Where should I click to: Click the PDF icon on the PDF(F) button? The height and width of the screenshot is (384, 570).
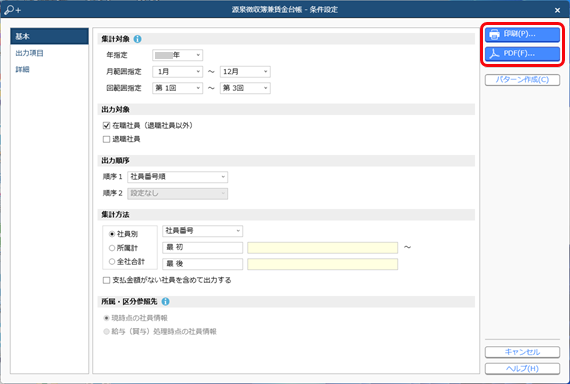point(494,54)
